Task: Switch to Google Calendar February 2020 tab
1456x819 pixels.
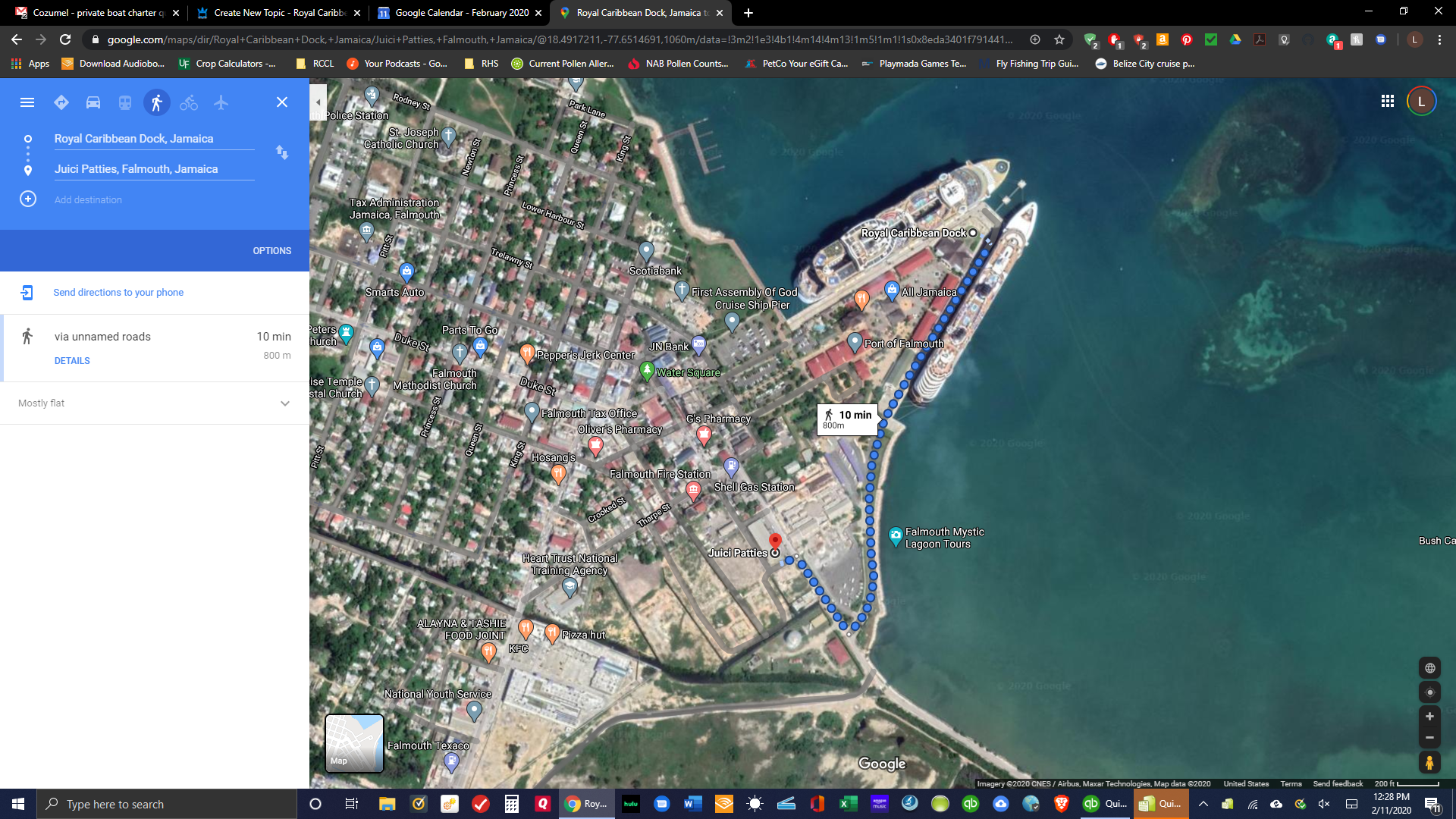Action: point(461,13)
